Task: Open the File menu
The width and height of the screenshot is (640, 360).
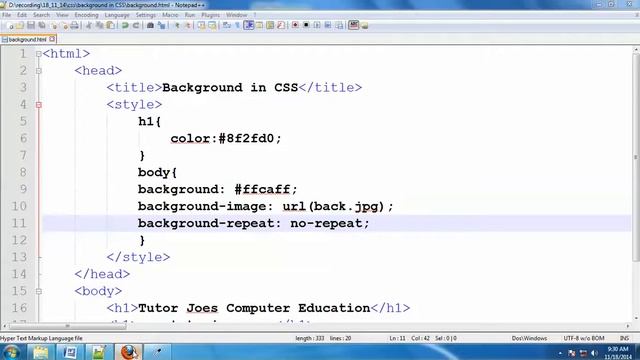Action: pyautogui.click(x=7, y=15)
